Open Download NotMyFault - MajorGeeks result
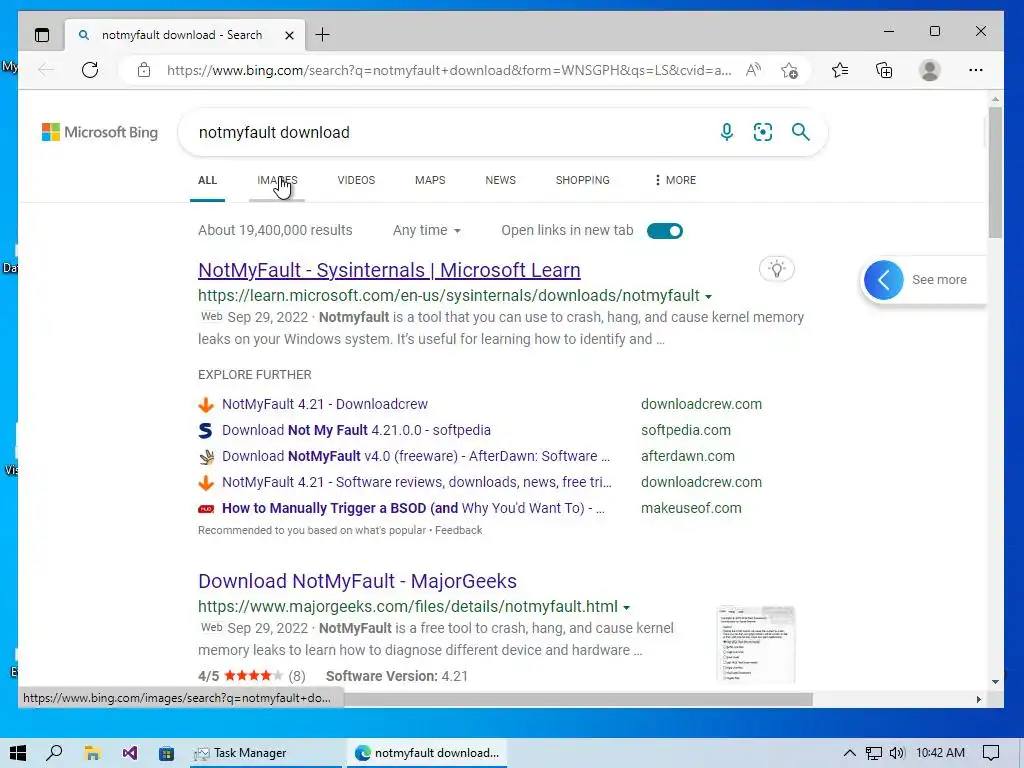This screenshot has height=768, width=1024. pos(357,581)
